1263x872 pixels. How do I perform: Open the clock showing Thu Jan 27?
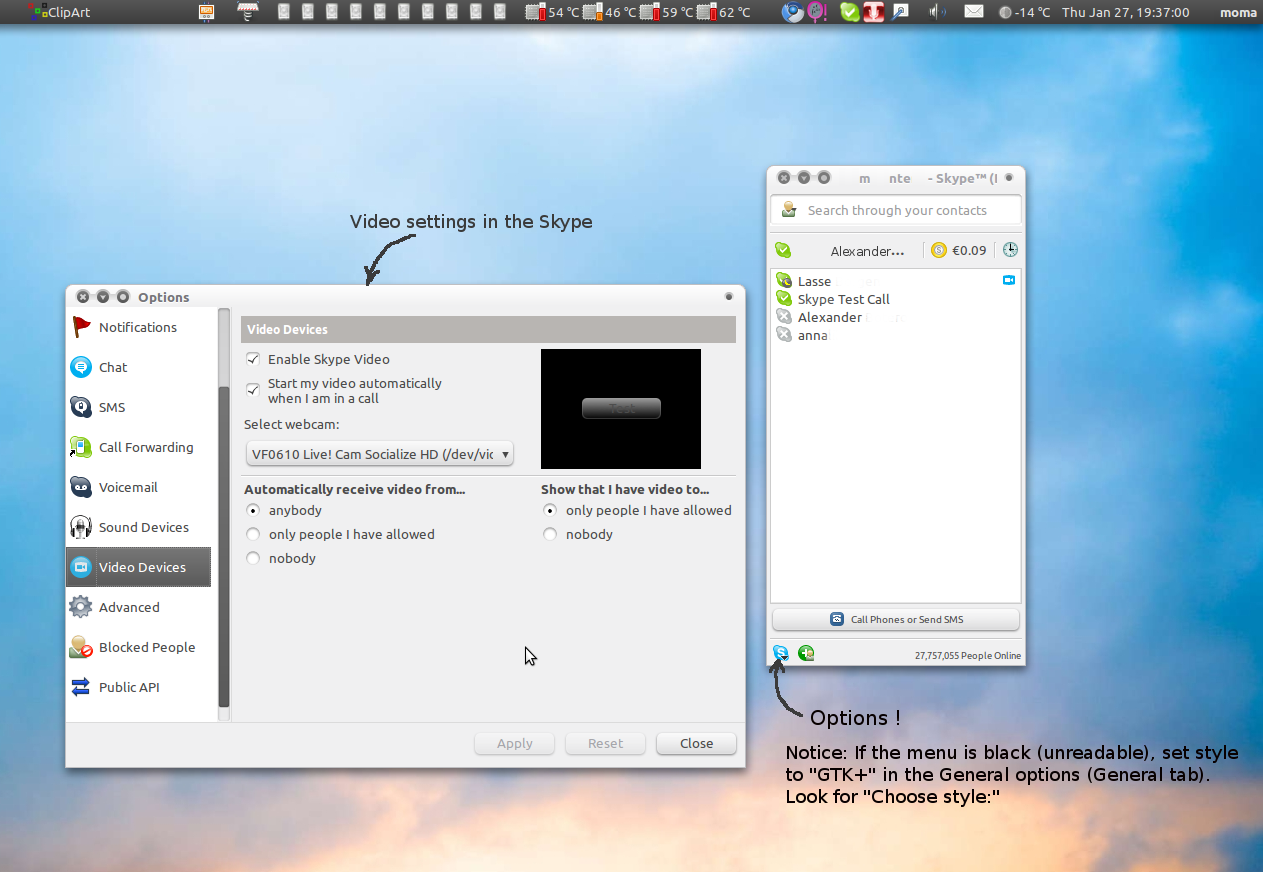tap(1126, 12)
